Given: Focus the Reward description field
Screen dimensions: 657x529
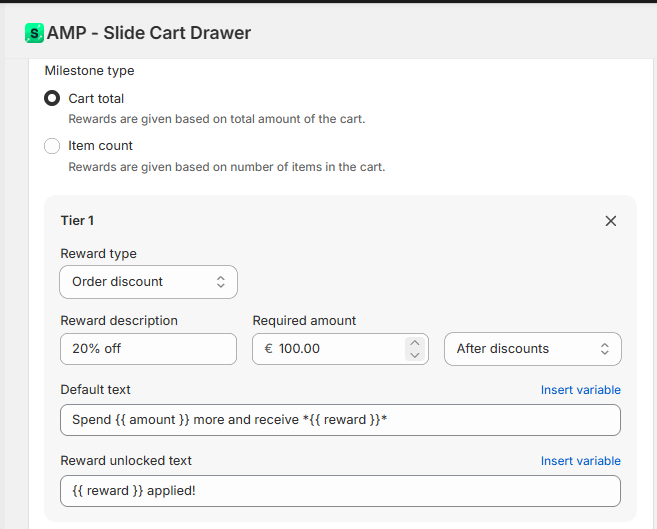Looking at the screenshot, I should click(148, 349).
